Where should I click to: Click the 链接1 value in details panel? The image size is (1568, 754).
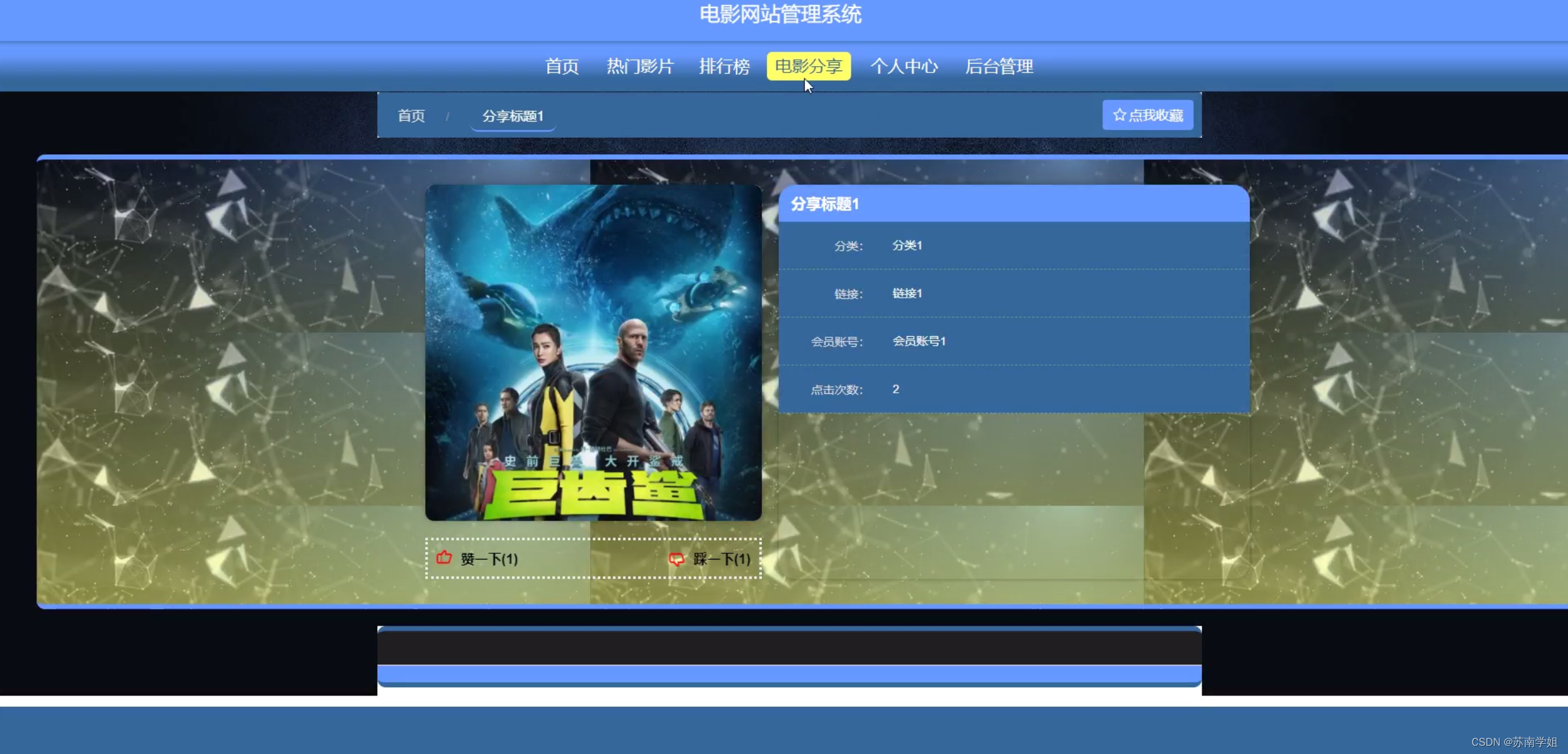pyautogui.click(x=907, y=293)
